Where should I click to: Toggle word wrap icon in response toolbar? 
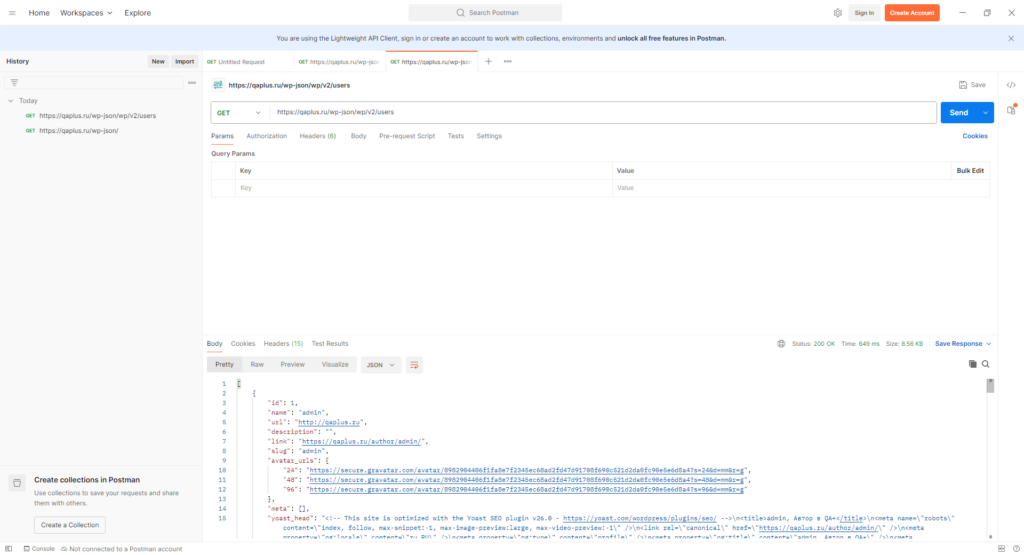(415, 365)
